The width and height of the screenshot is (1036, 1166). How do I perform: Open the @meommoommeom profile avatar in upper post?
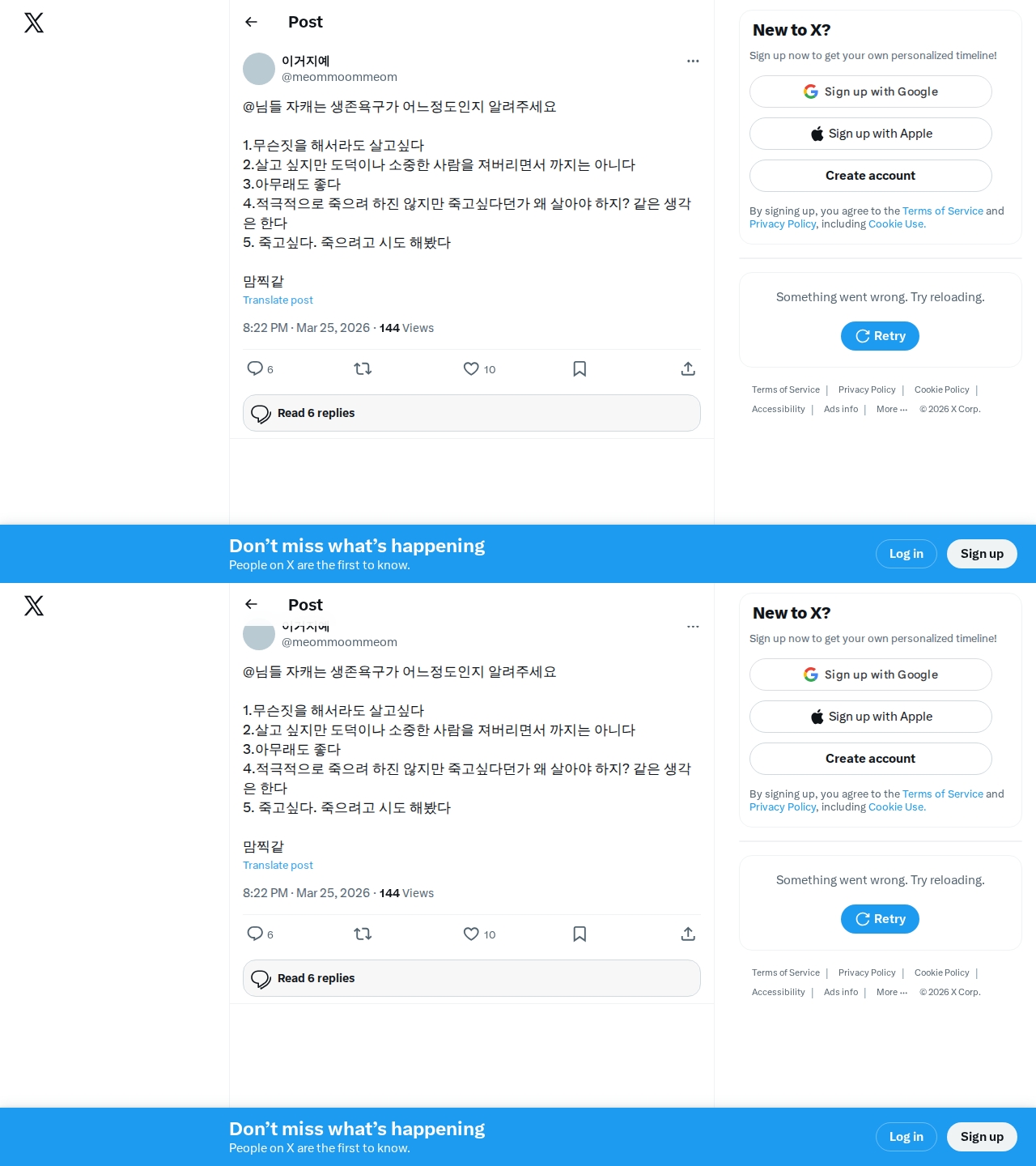(259, 69)
